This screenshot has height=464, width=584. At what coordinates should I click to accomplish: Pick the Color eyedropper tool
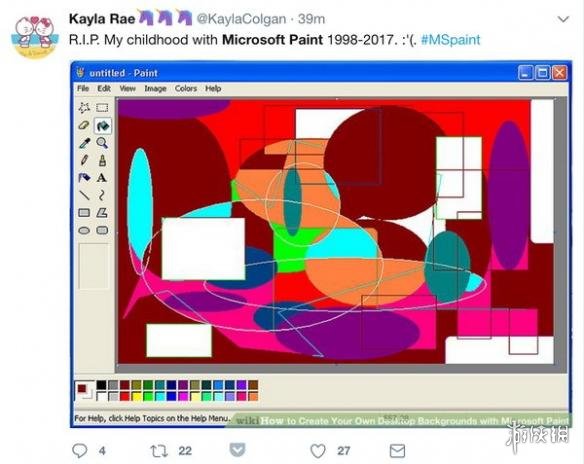(84, 143)
